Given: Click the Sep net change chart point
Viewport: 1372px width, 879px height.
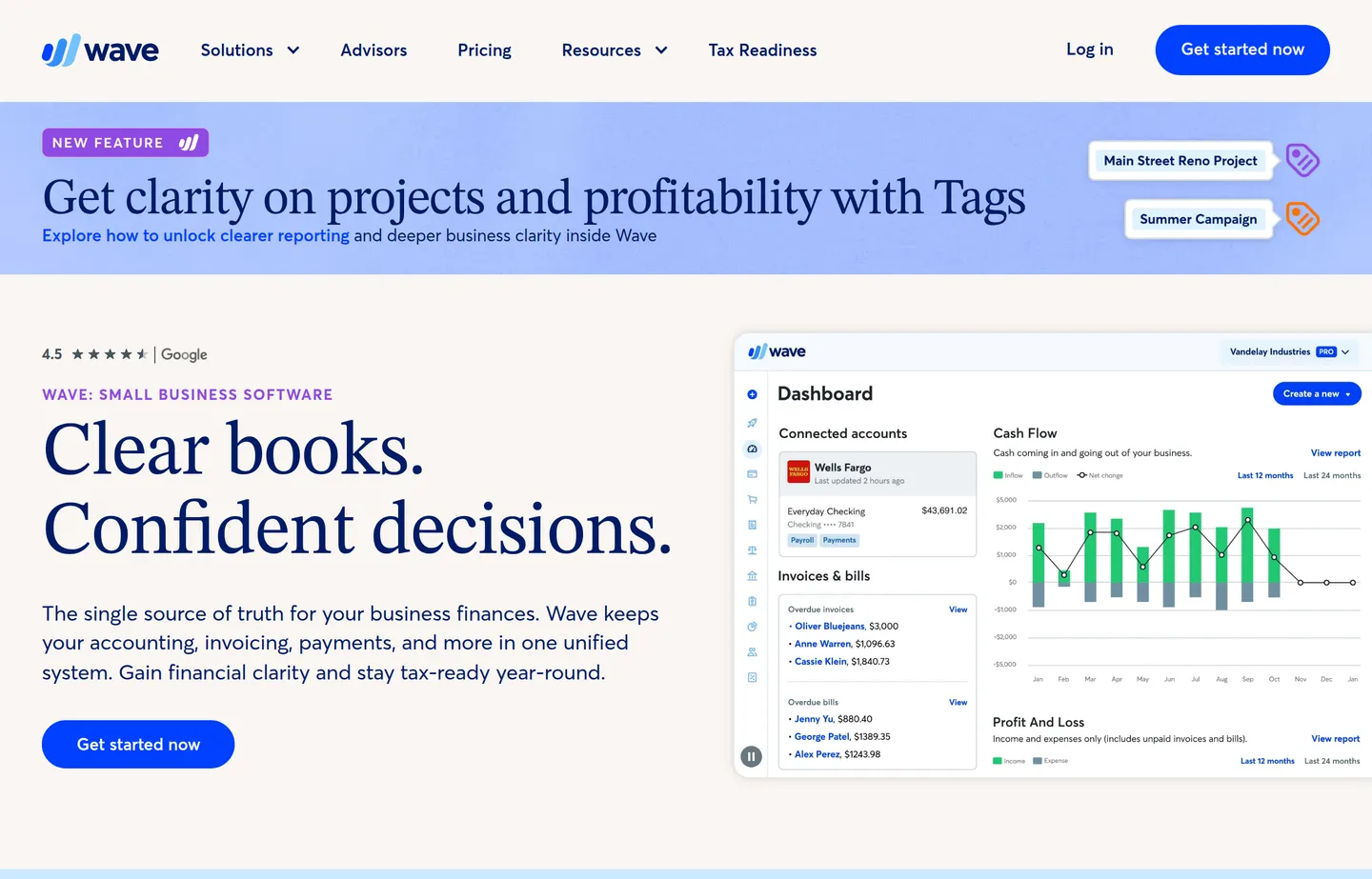Looking at the screenshot, I should [1247, 519].
